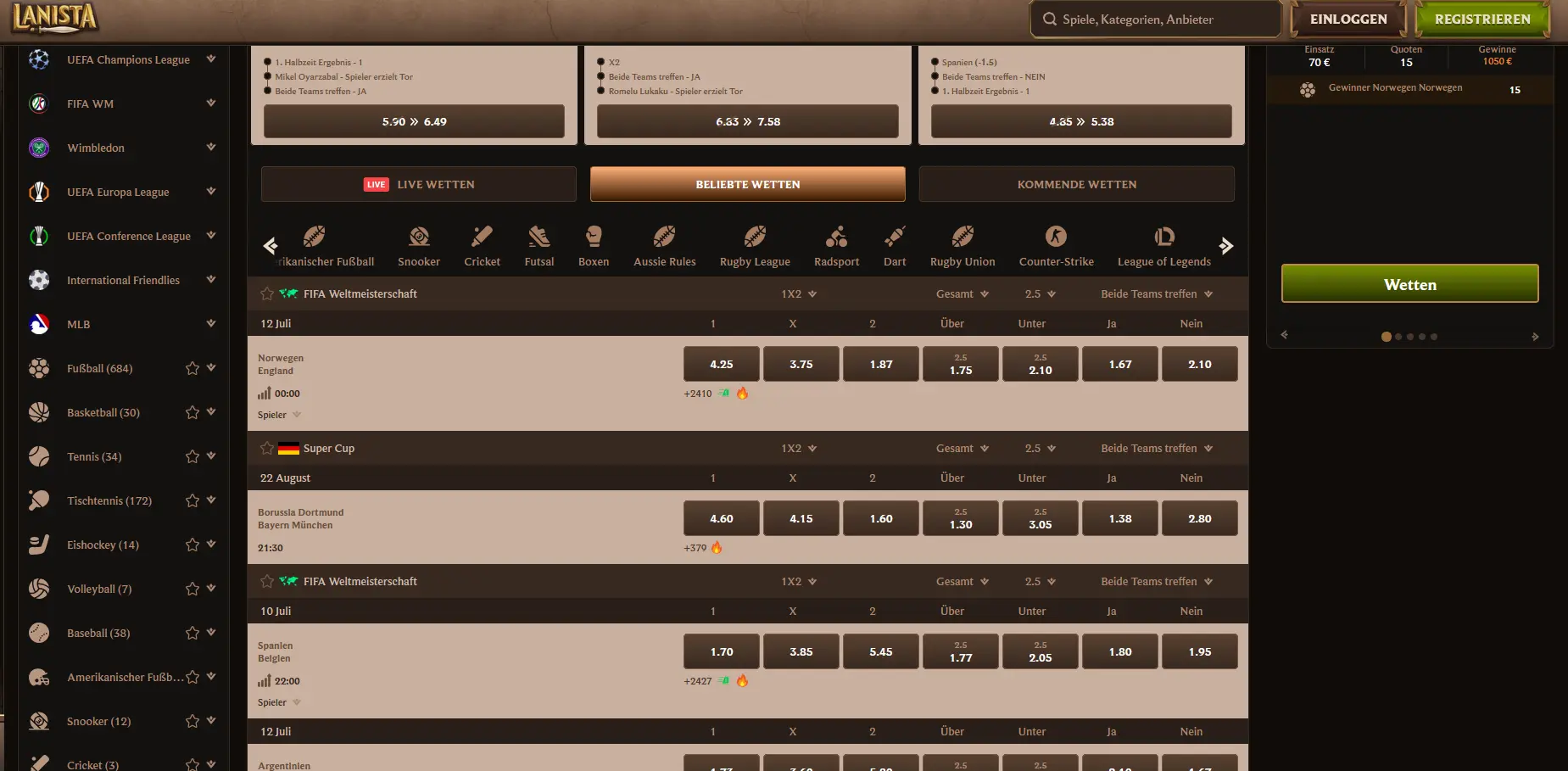Favorite the Fußball category star
Viewport: 1568px width, 771px height.
click(x=193, y=368)
